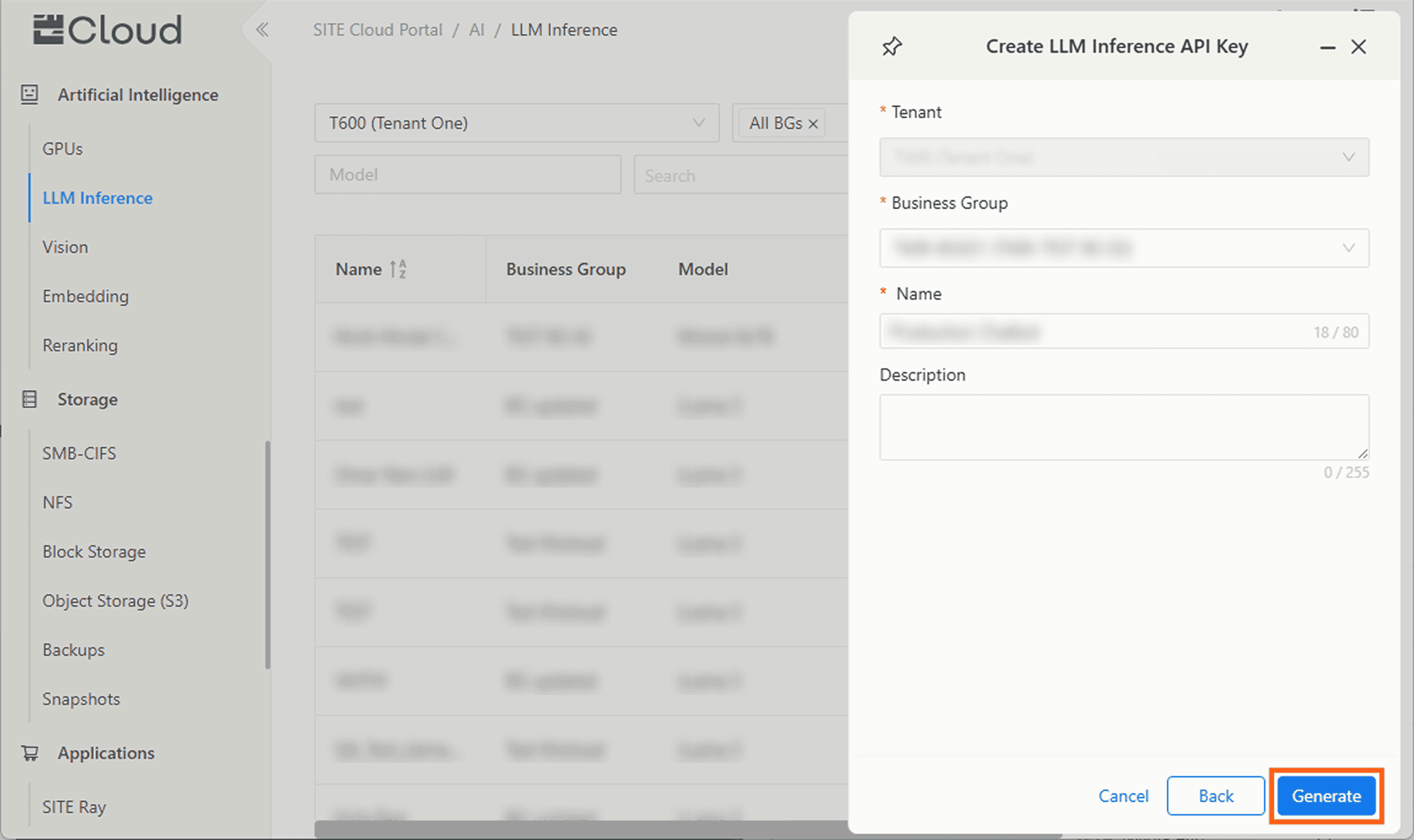Go to Embedding in the sidebar
Viewport: 1414px width, 840px height.
point(85,296)
